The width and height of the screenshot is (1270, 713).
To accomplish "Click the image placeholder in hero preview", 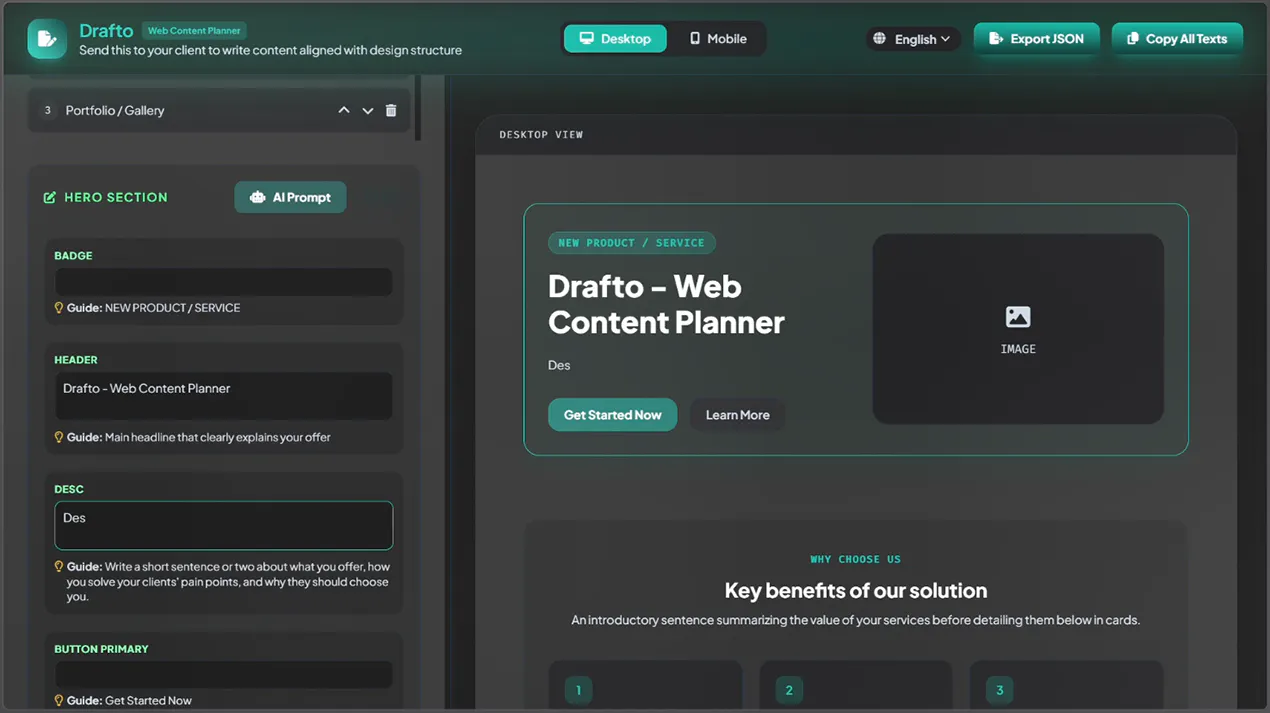I will [1018, 329].
